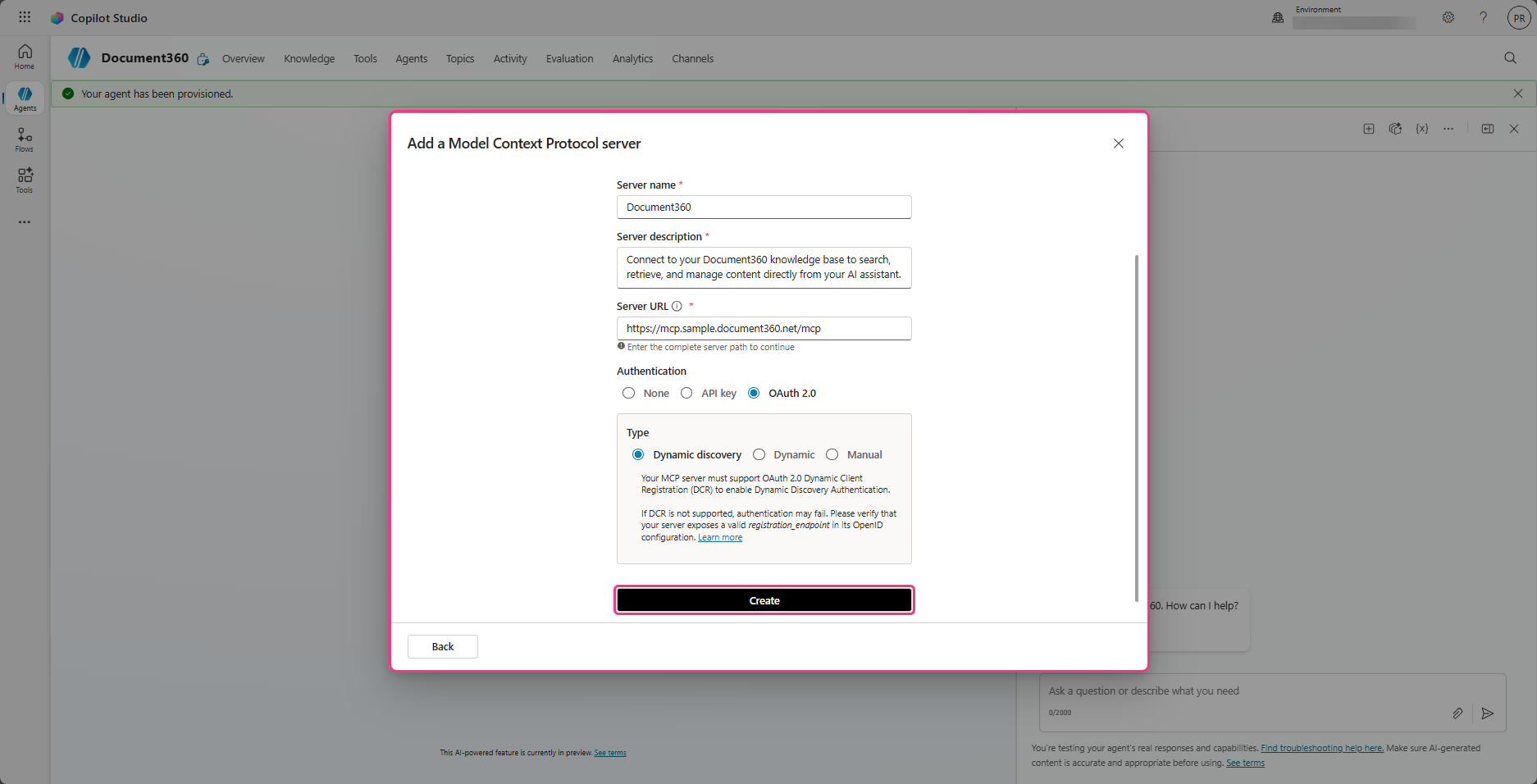Select OAuth 2.0 authentication

click(753, 393)
